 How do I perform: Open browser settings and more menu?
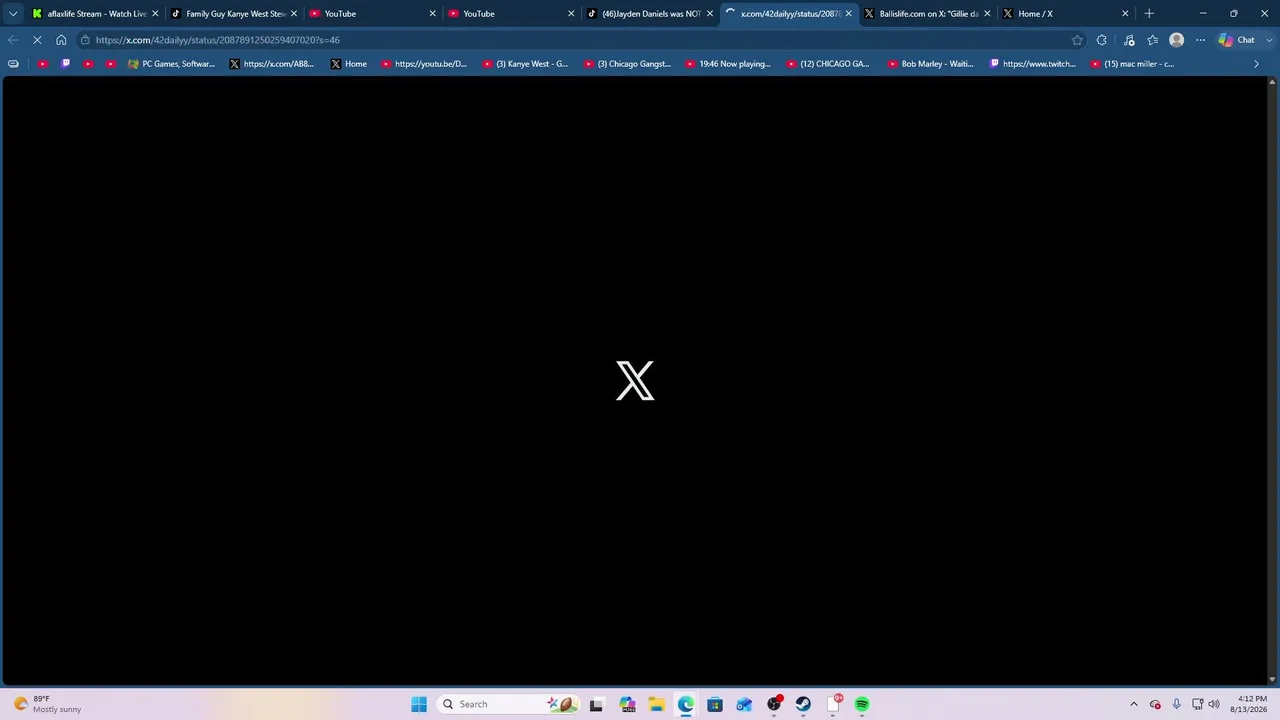1200,40
